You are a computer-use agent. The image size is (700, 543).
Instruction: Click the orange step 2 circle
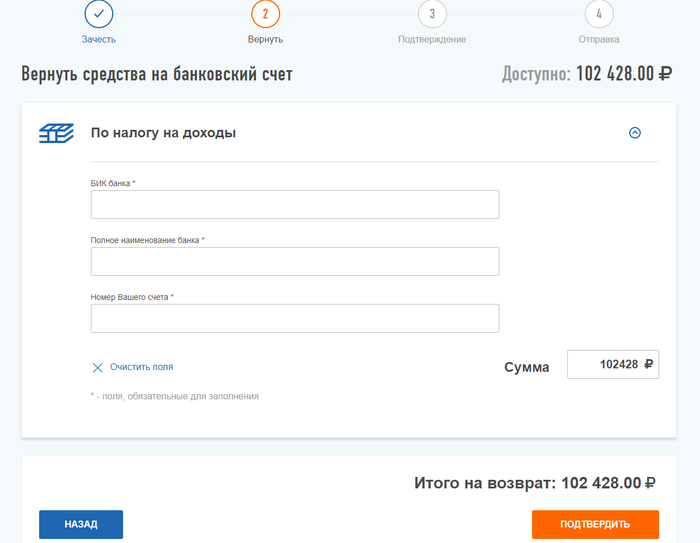pyautogui.click(x=265, y=14)
